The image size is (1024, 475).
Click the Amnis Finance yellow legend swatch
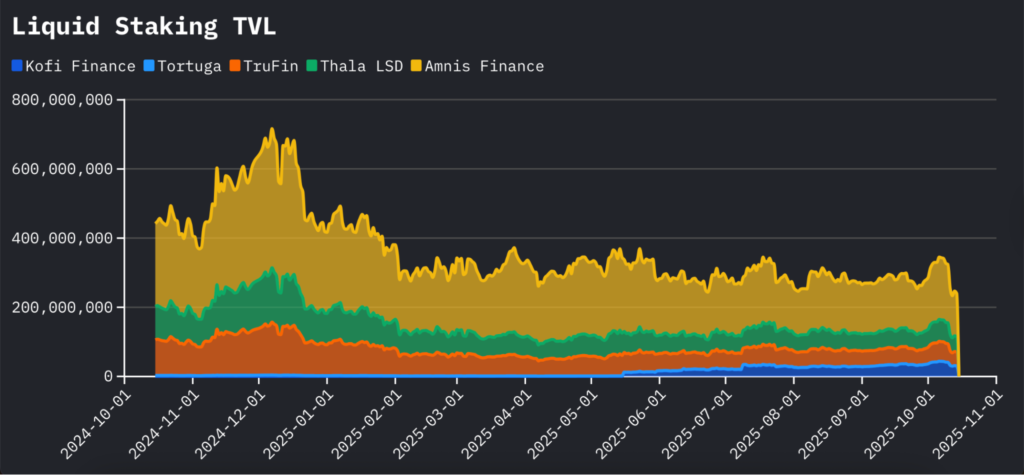click(415, 66)
